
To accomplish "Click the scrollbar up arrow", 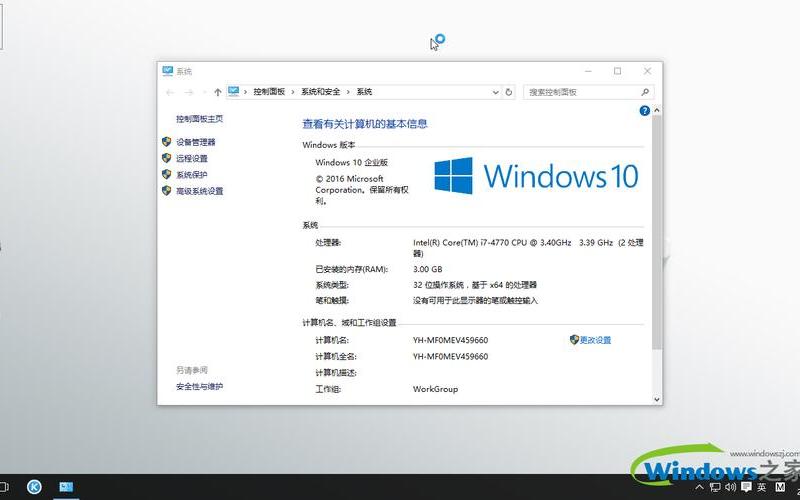I will (x=657, y=110).
